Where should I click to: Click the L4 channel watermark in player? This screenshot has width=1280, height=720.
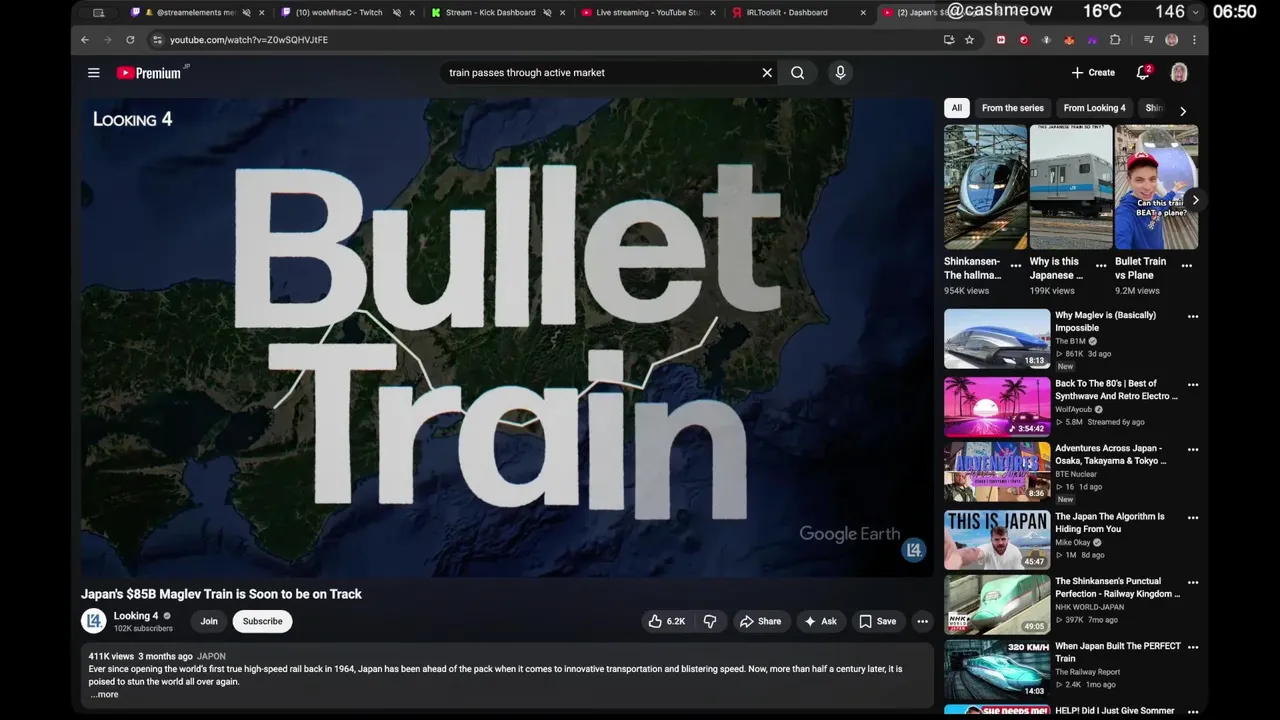click(x=913, y=550)
